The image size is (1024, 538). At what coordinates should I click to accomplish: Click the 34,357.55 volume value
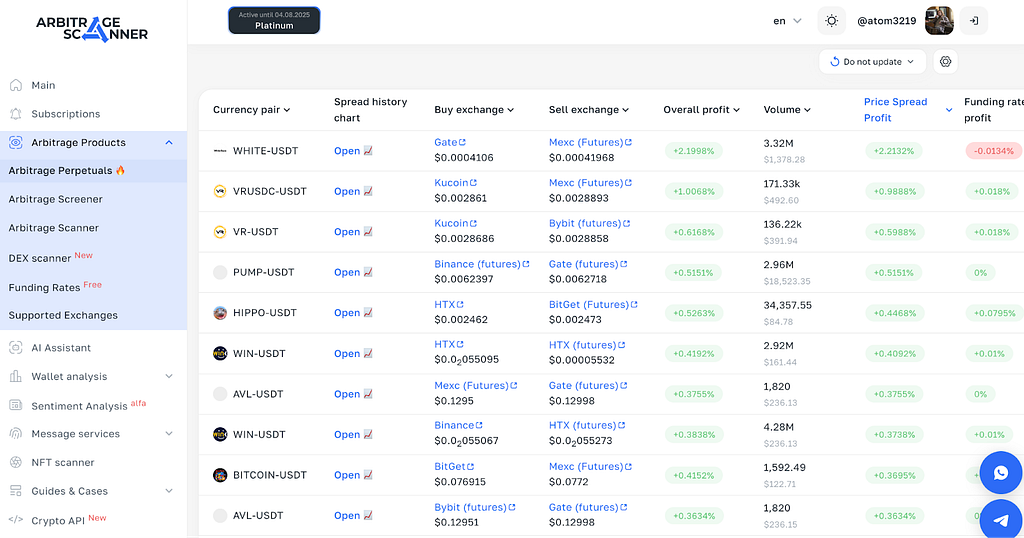tap(788, 305)
